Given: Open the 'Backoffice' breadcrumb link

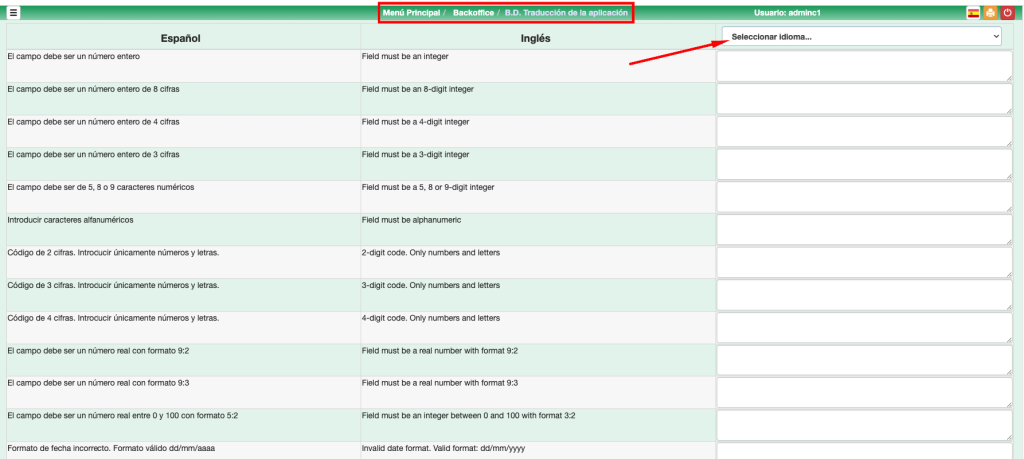Looking at the screenshot, I should pos(474,13).
